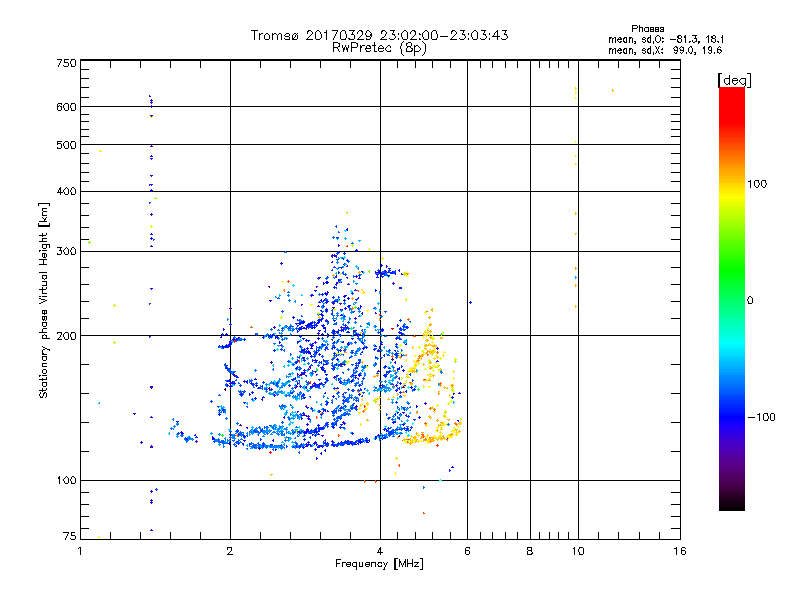Viewport: 800px width, 600px height.
Task: Click the y-axis tick label '500'
Action: click(66, 145)
